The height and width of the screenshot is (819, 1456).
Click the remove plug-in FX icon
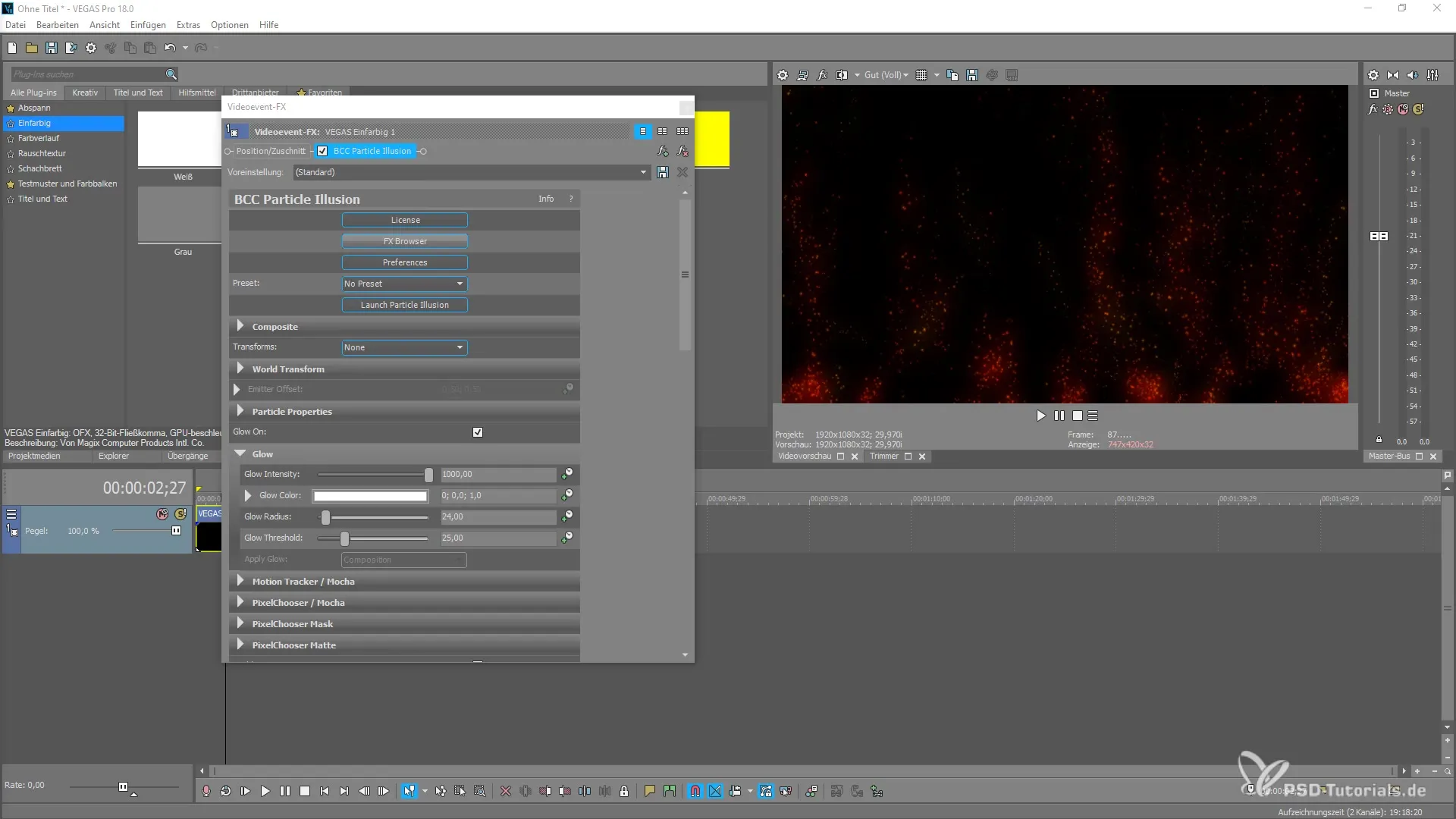coord(682,151)
